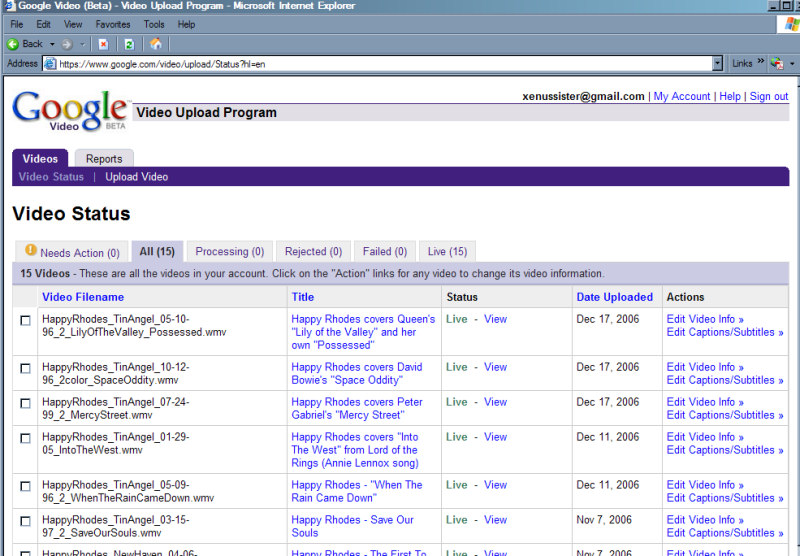Click the Back button label
This screenshot has width=800, height=556.
pyautogui.click(x=32, y=44)
